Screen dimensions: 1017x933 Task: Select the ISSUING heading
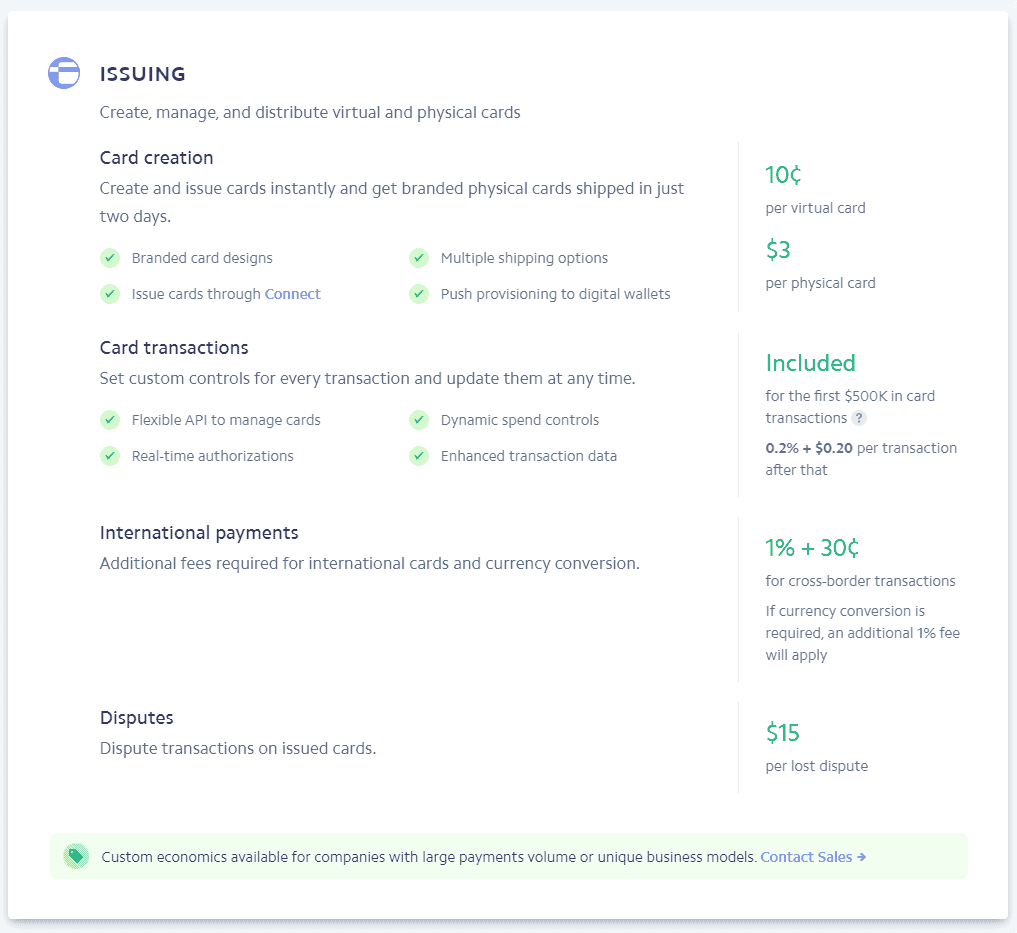[x=143, y=74]
